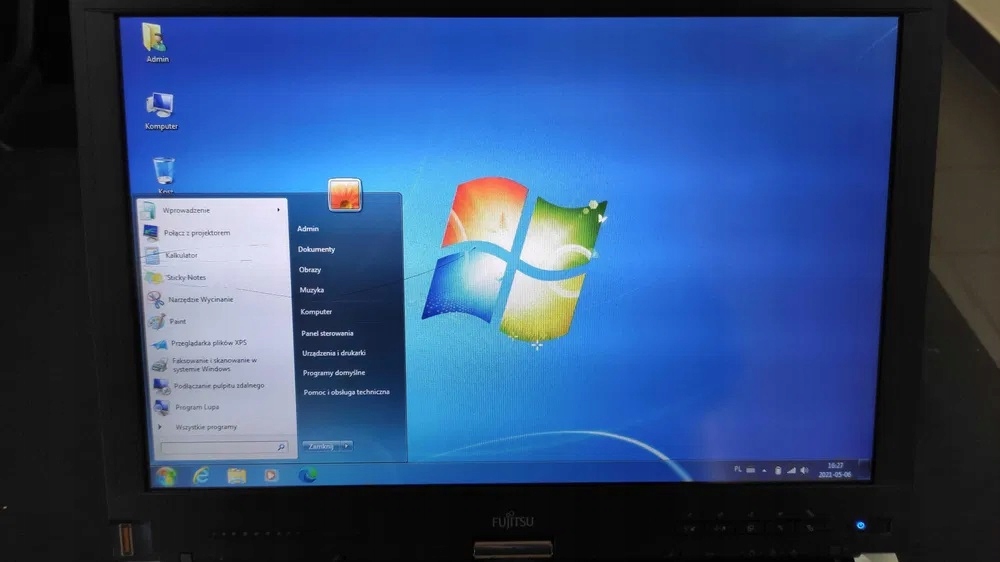Select the Recycle Bin desktop icon
Image resolution: width=1000 pixels, height=562 pixels.
point(164,175)
